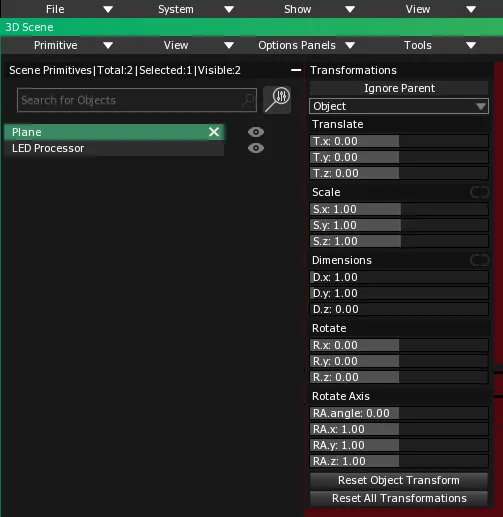
Task: Open the Object transform space dropdown
Action: [x=399, y=106]
